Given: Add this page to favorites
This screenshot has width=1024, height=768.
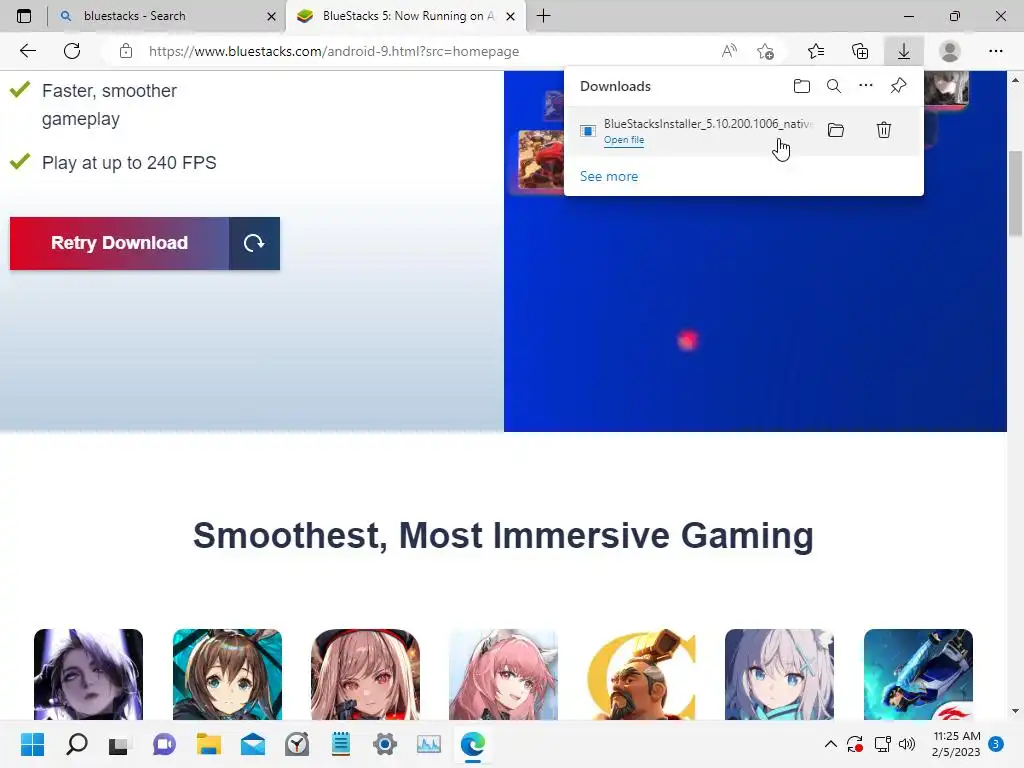Looking at the screenshot, I should 765,51.
